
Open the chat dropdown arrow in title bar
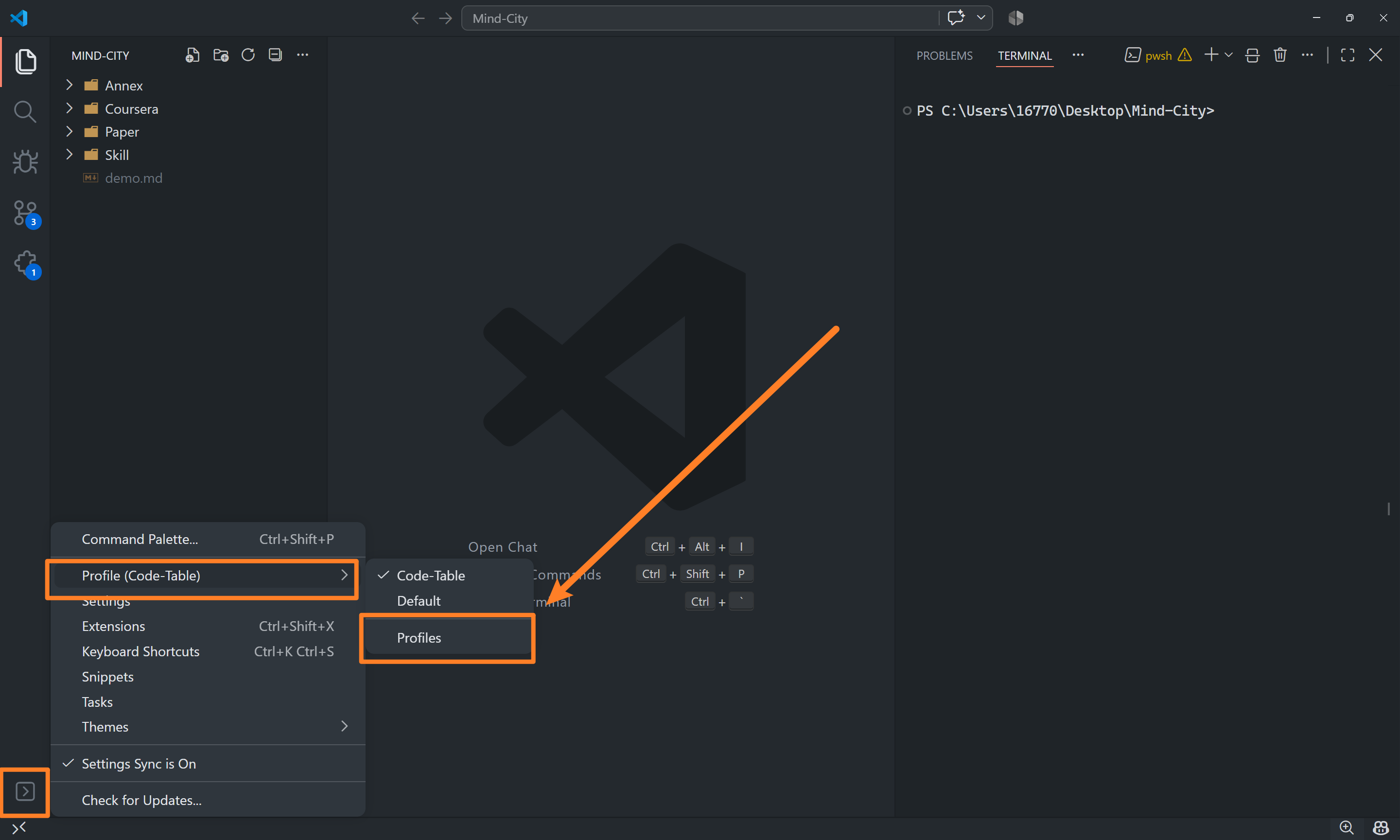pyautogui.click(x=981, y=17)
